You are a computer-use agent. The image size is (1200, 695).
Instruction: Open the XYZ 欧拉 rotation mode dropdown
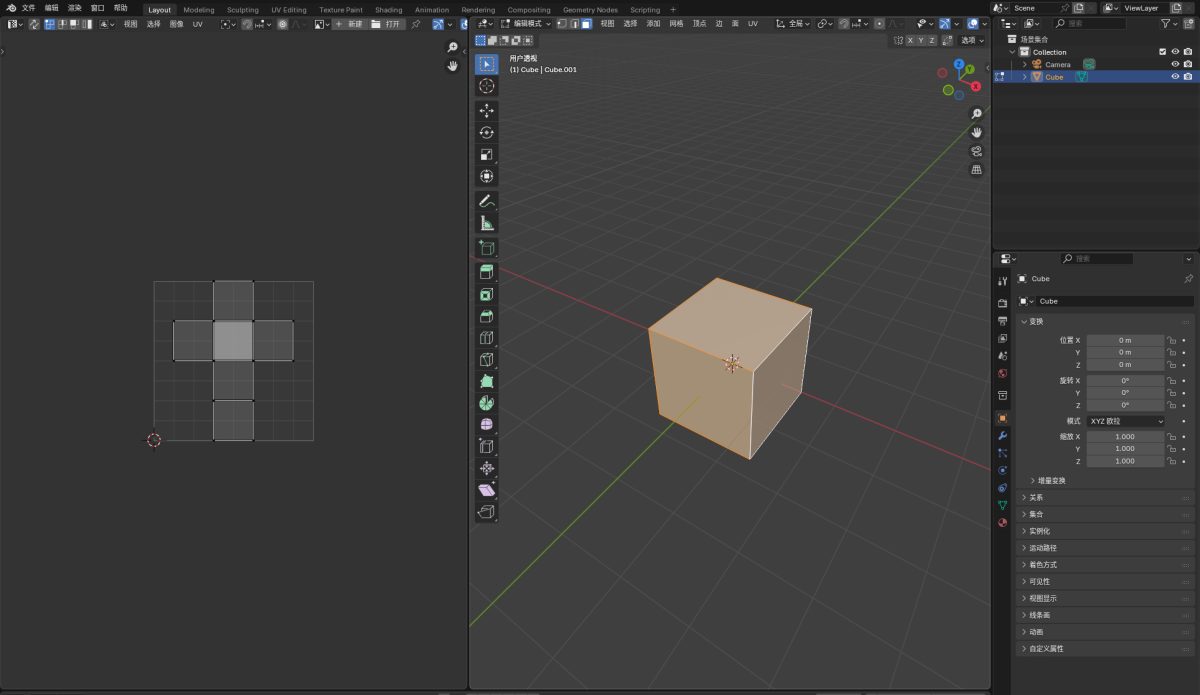click(x=1125, y=421)
